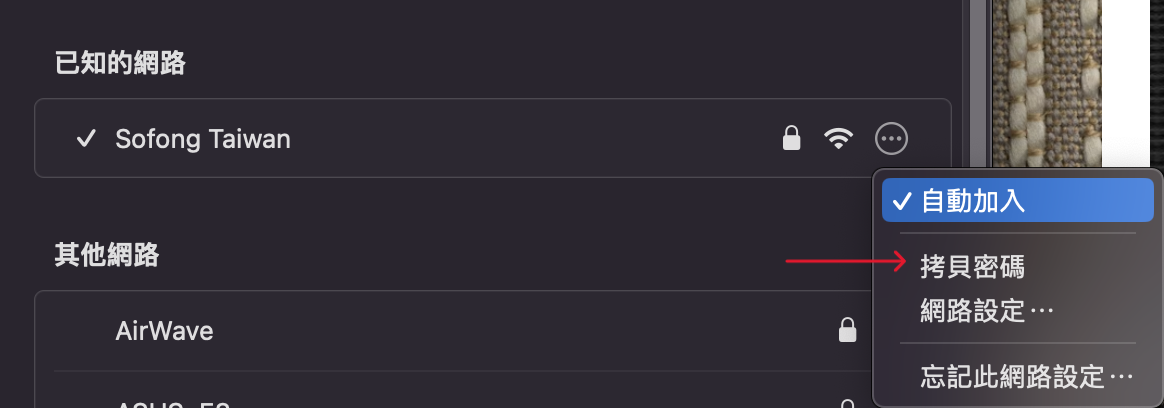
Task: Open 網路設定… from the context menu
Action: (987, 311)
